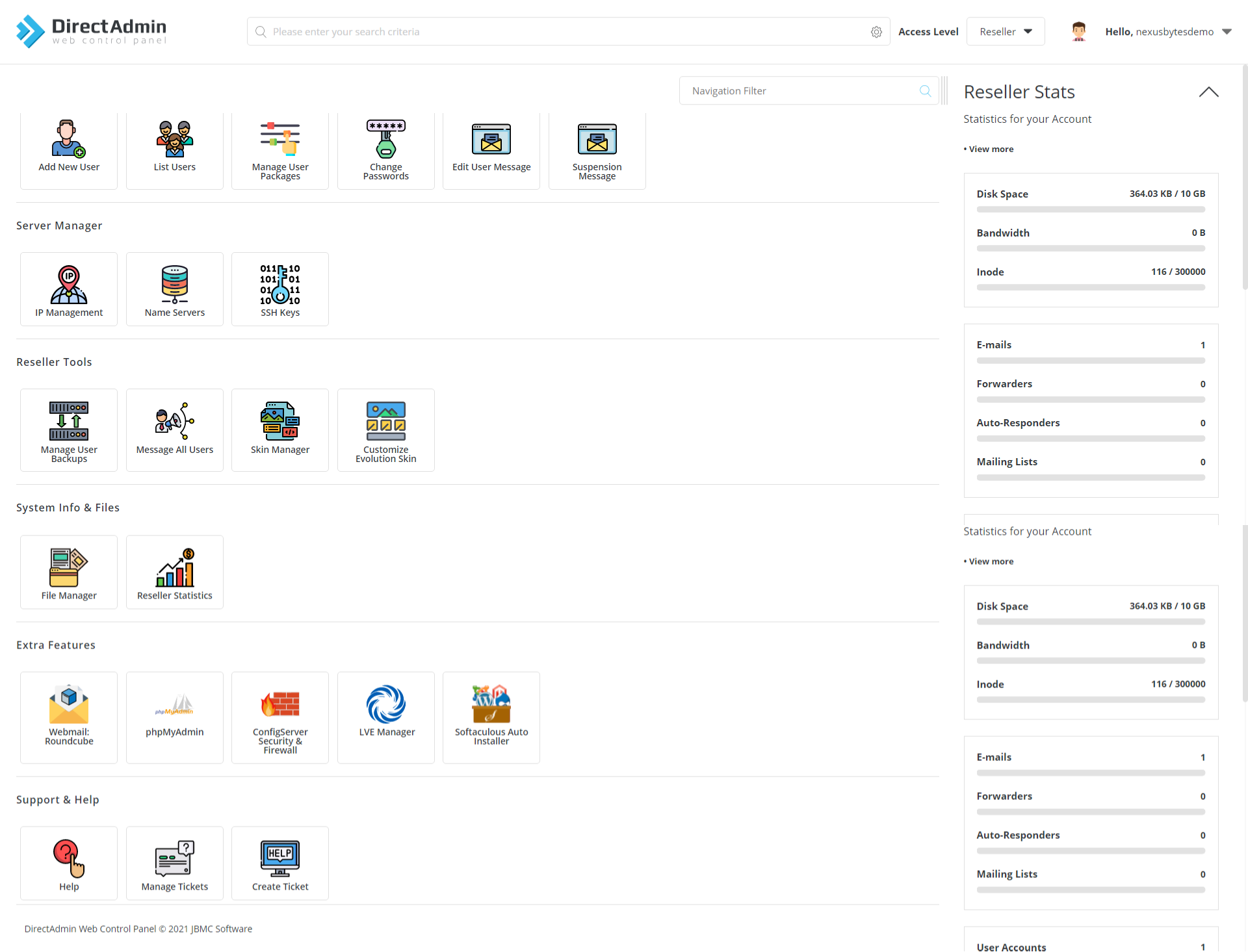Click the user avatar icon
Image resolution: width=1248 pixels, height=952 pixels.
point(1079,31)
